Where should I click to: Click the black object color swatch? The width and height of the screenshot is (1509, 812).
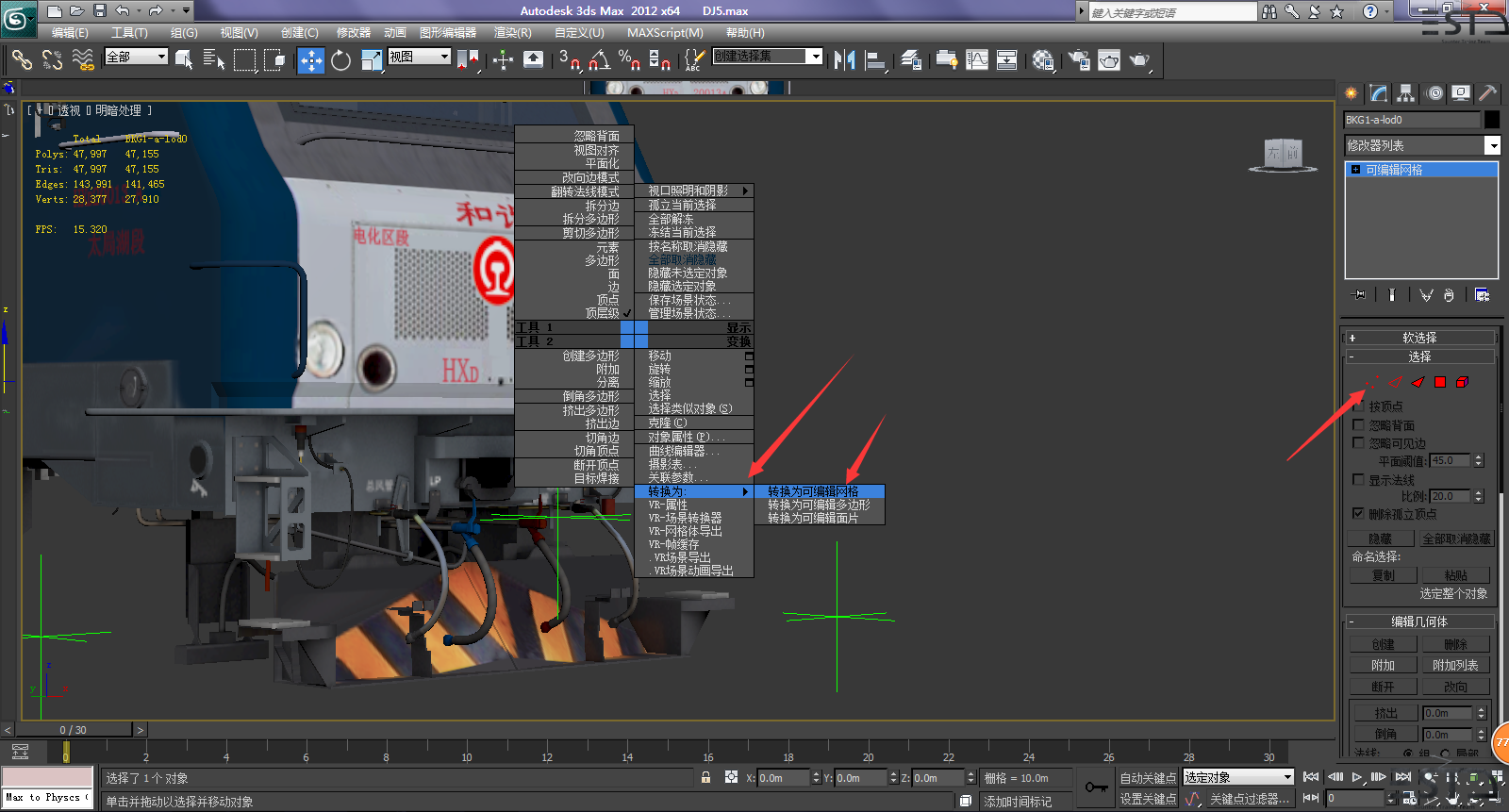1492,120
